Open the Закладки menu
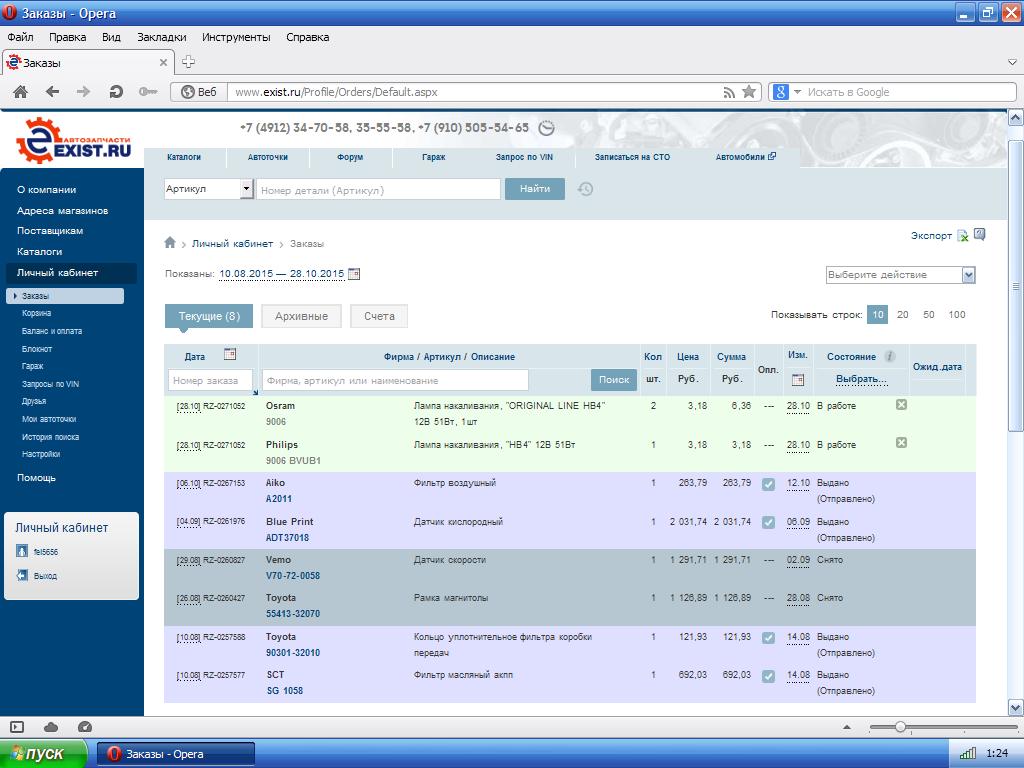 (x=161, y=37)
